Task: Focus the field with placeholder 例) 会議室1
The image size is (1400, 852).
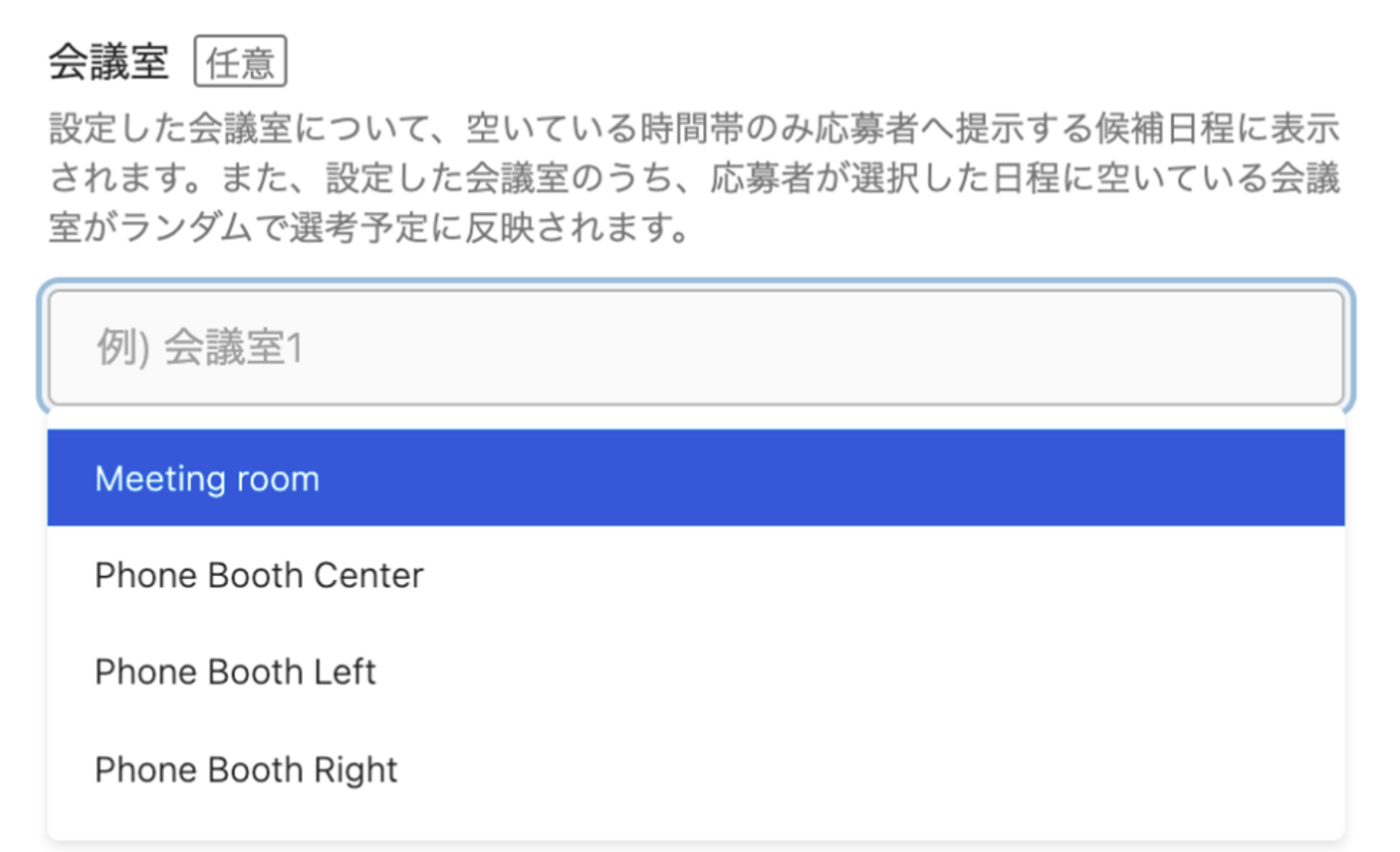Action: click(696, 348)
